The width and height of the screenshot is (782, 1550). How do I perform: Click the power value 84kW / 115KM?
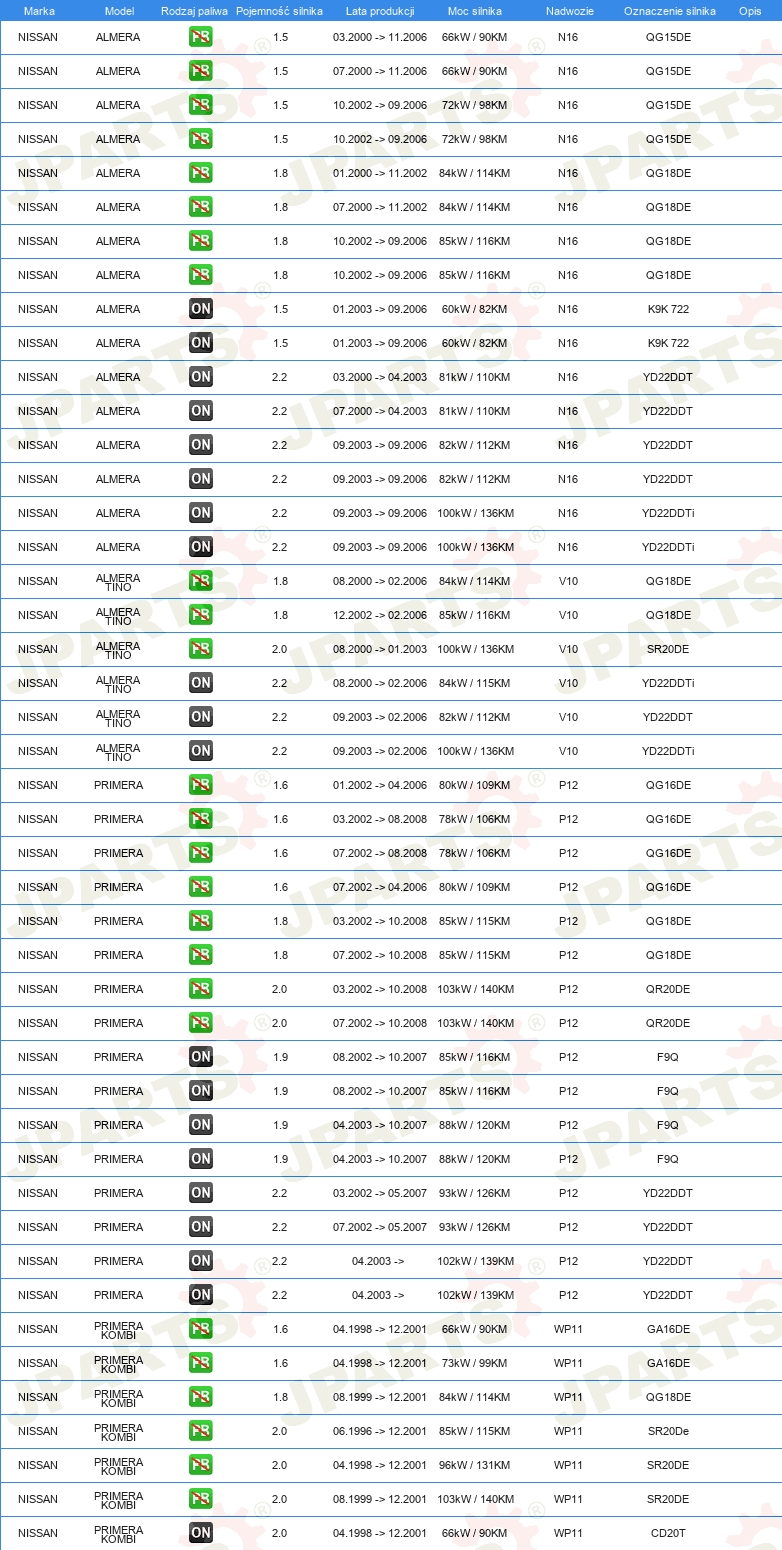(x=475, y=683)
